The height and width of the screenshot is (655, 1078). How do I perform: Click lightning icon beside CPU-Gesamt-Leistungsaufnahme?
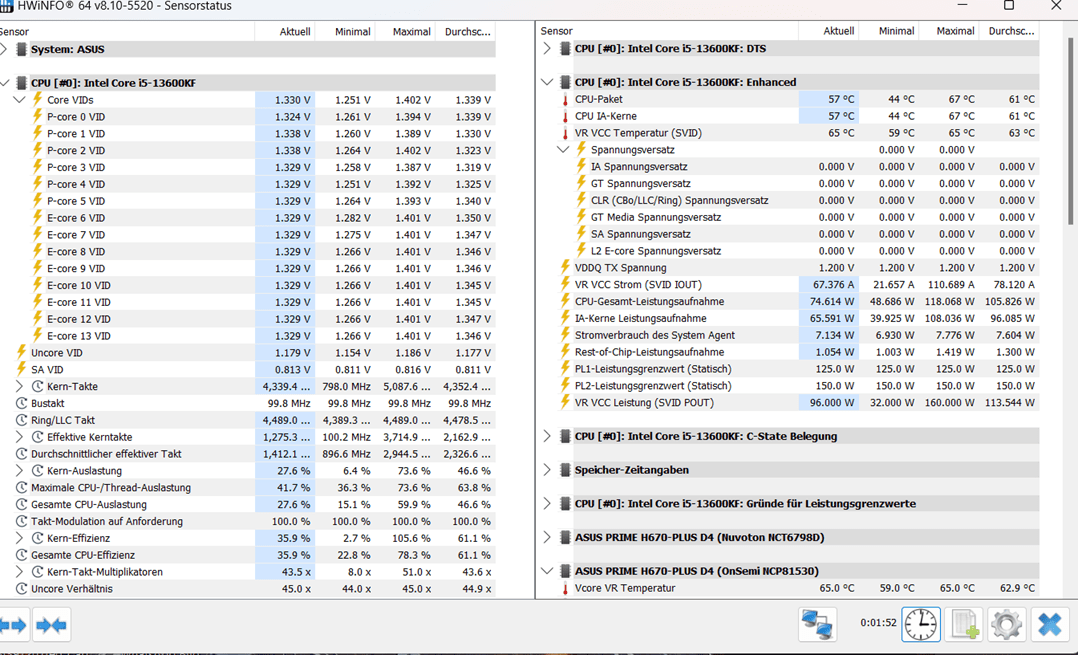click(565, 301)
